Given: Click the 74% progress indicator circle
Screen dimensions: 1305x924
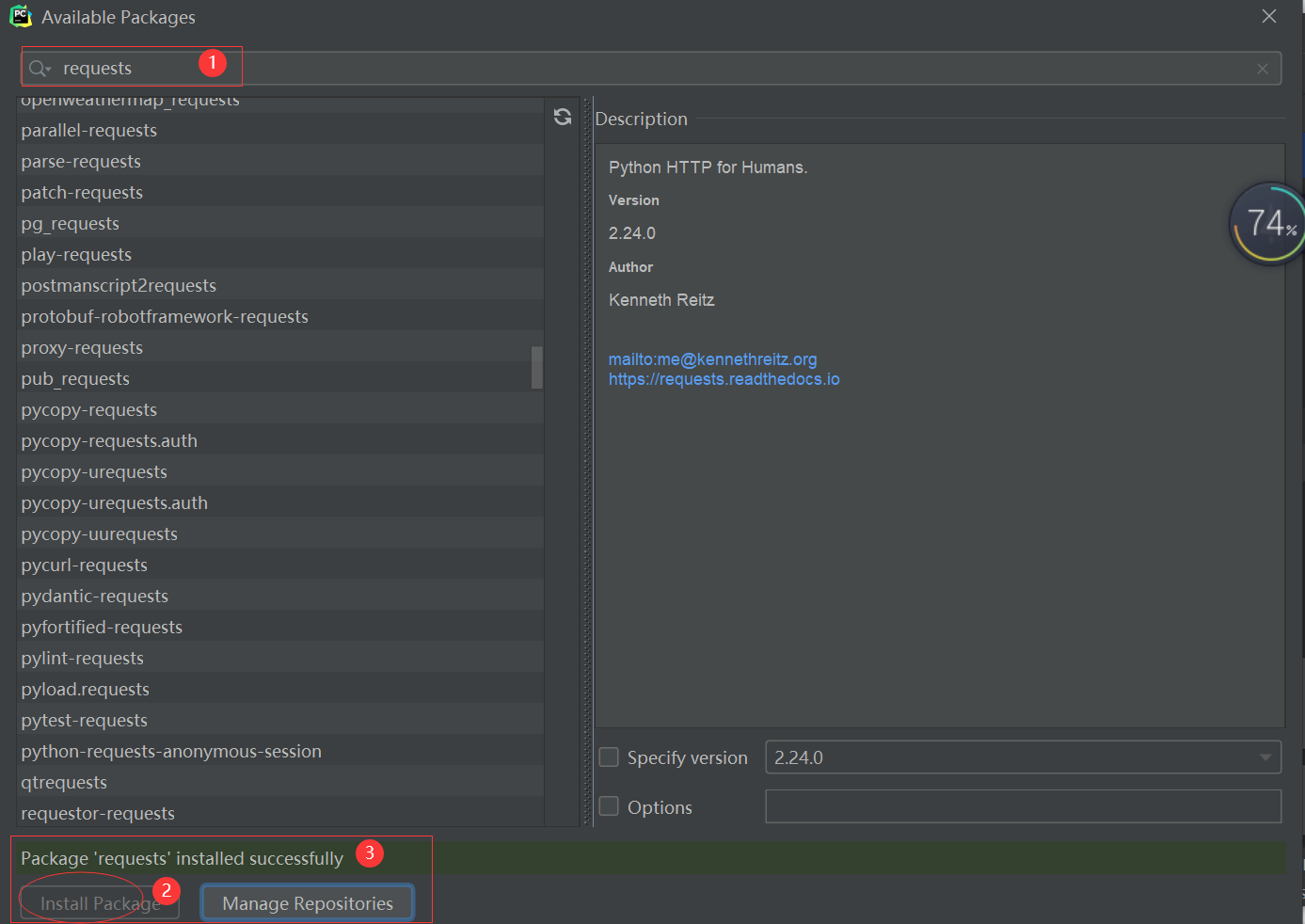Looking at the screenshot, I should coord(1267,223).
